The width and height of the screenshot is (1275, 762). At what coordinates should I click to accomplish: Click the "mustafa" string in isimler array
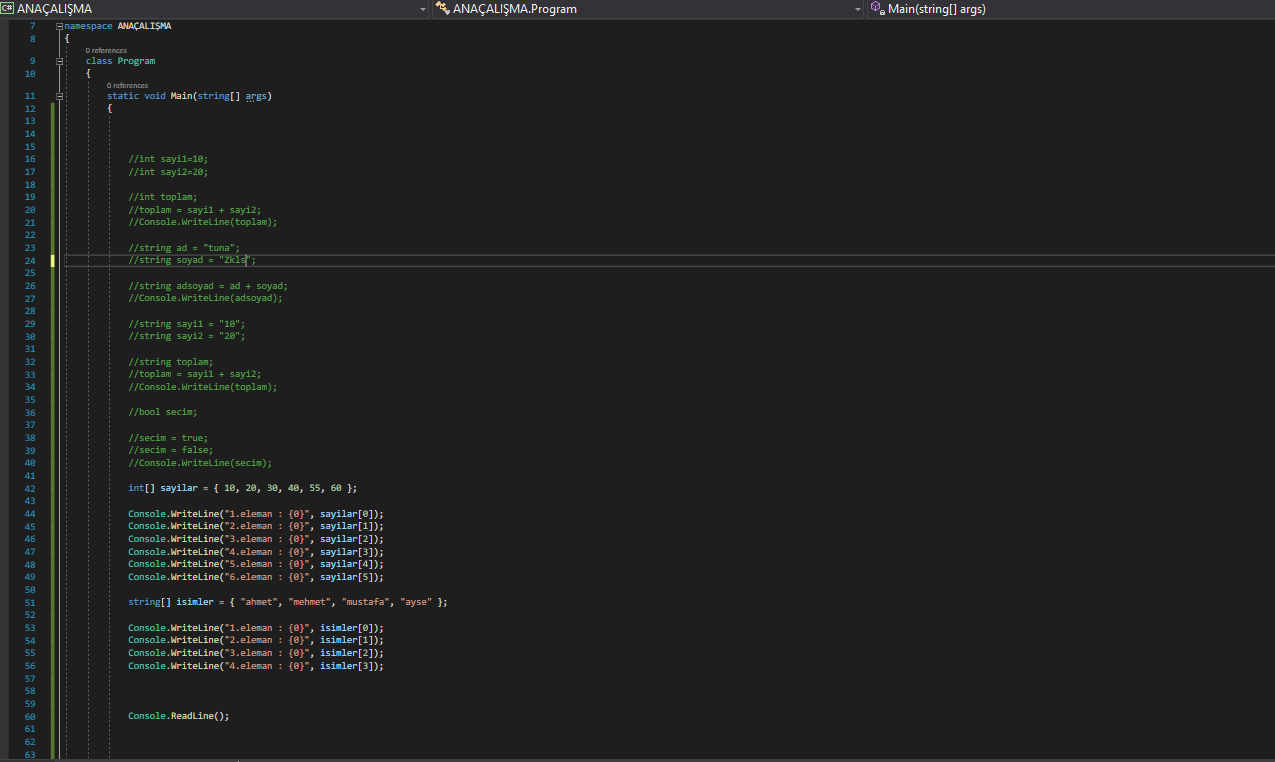pos(367,602)
